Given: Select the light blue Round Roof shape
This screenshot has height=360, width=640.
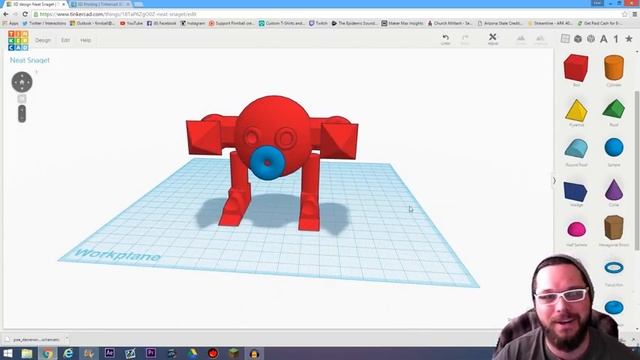Looking at the screenshot, I should (x=576, y=149).
